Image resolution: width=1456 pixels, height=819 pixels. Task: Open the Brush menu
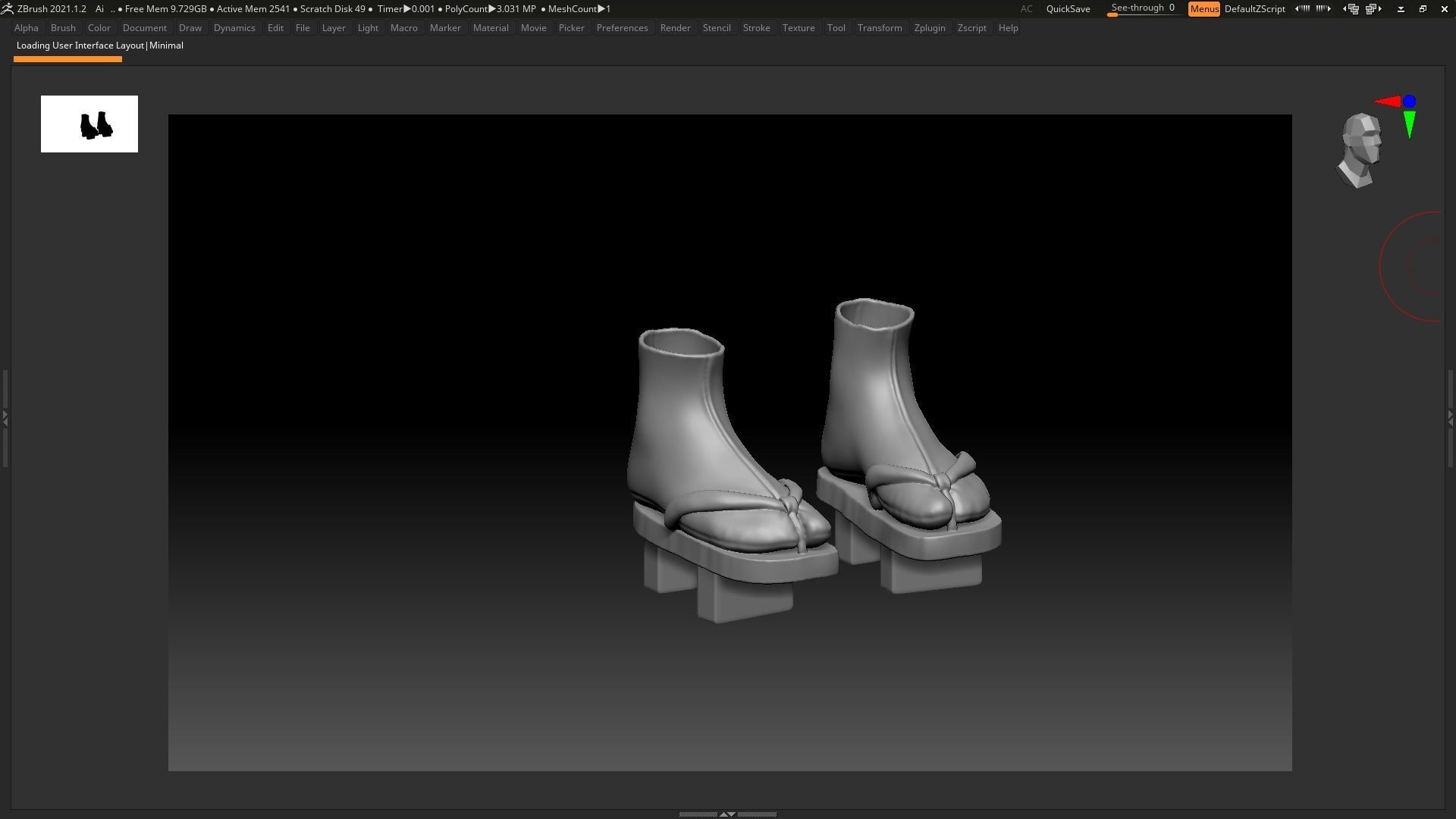click(63, 28)
